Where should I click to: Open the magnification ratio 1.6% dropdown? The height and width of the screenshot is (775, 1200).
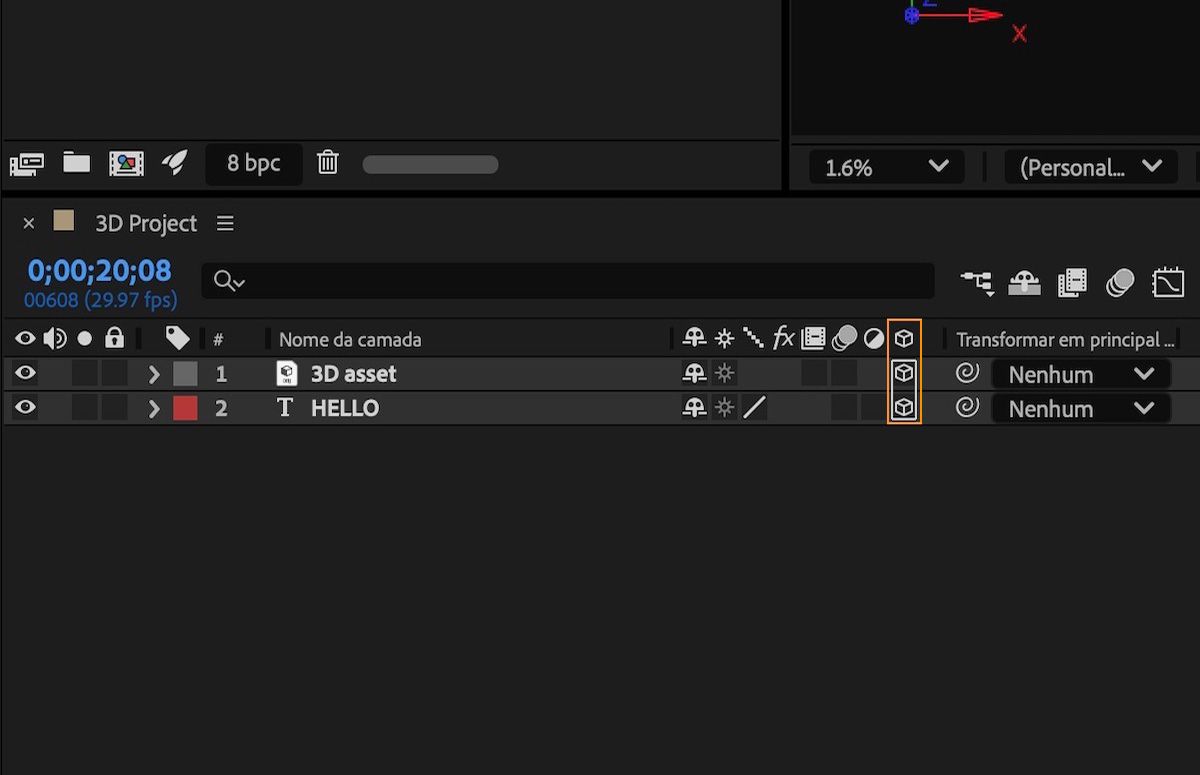[x=887, y=167]
